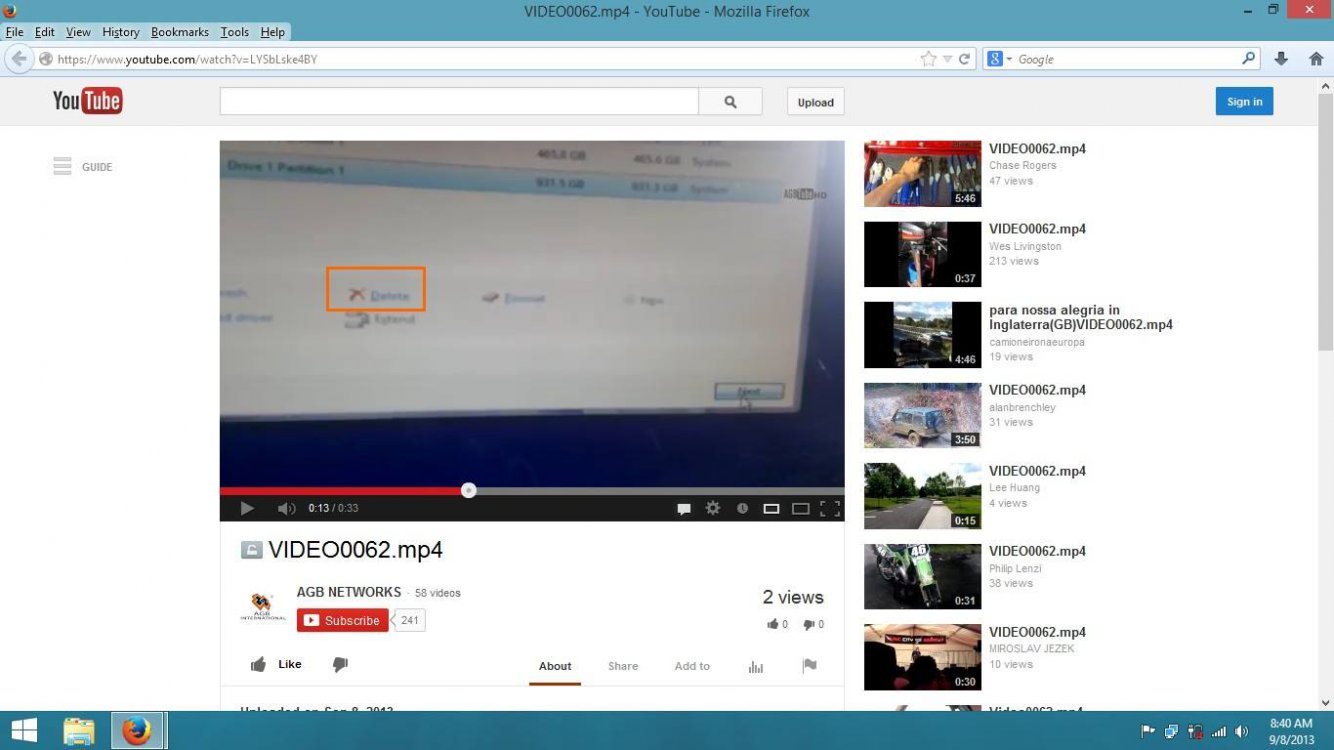Switch to the About tab
The width and height of the screenshot is (1334, 750).
[x=555, y=666]
